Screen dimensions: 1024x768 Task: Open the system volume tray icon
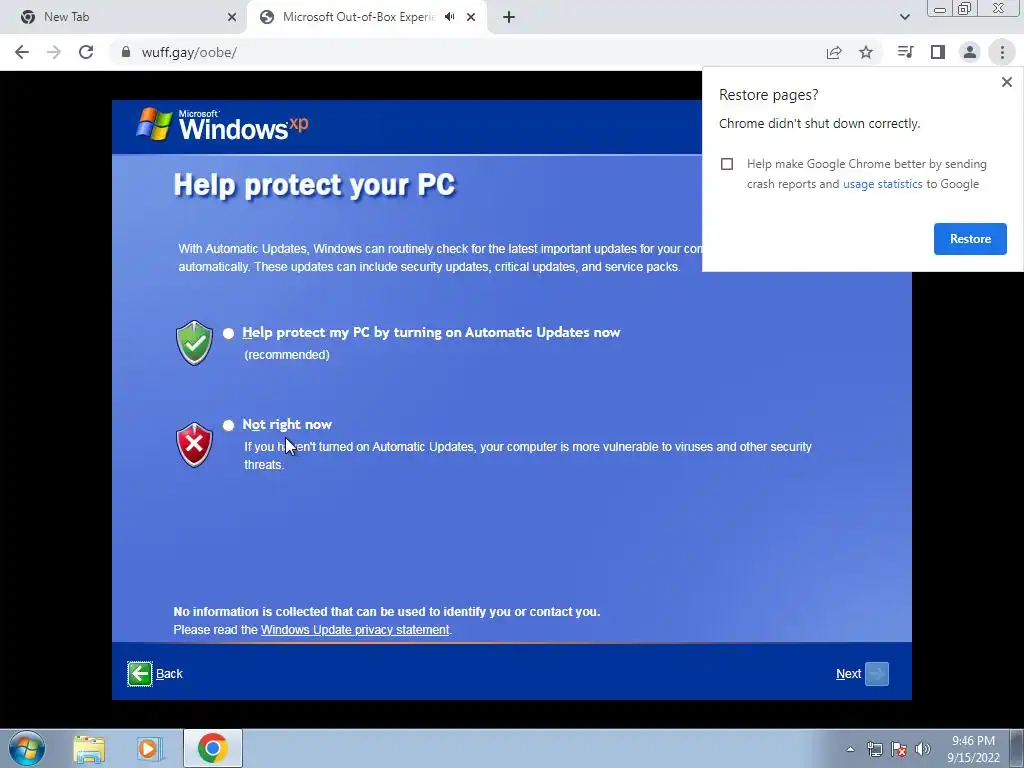pyautogui.click(x=923, y=750)
